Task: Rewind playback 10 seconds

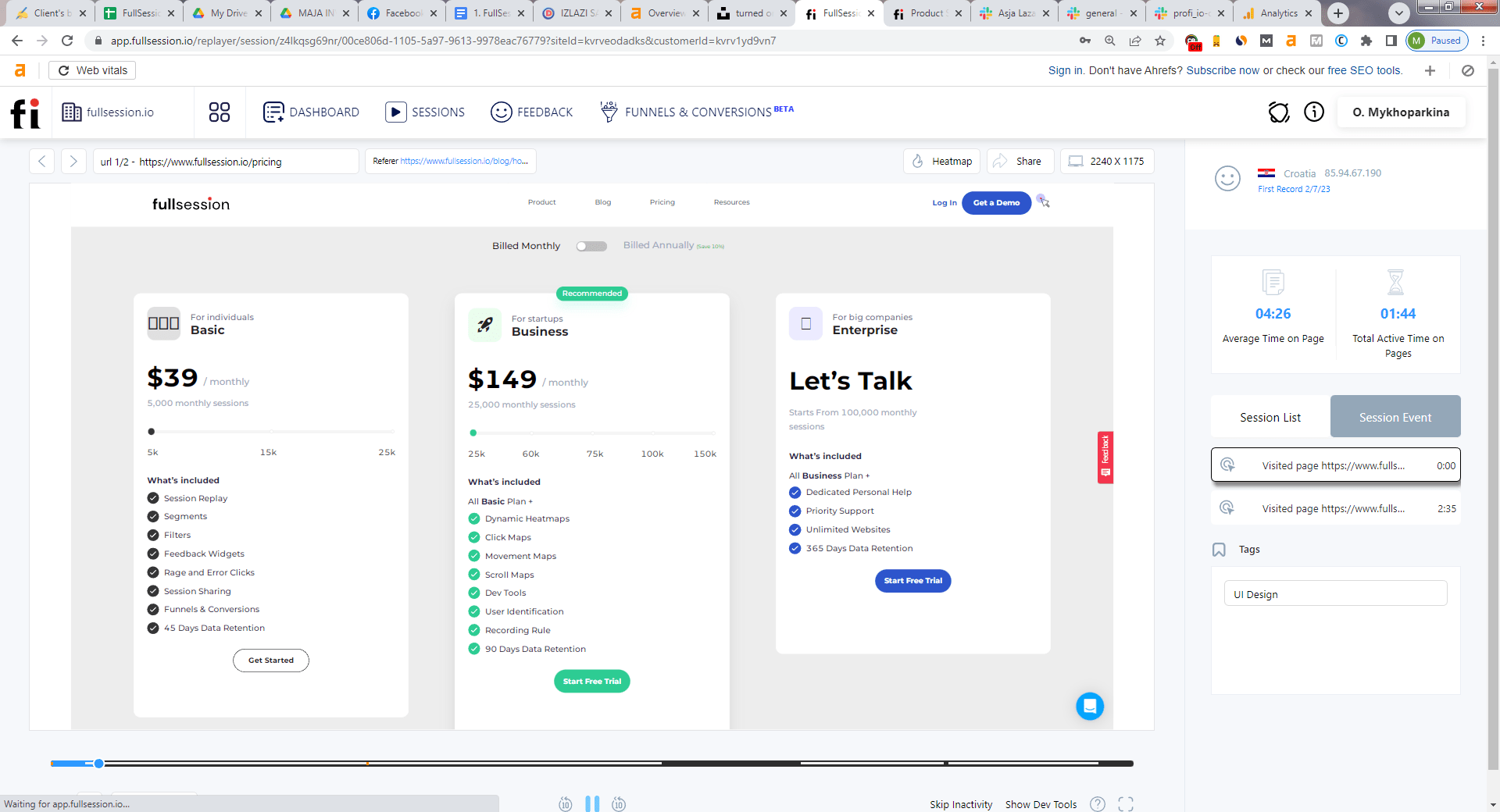Action: point(566,803)
